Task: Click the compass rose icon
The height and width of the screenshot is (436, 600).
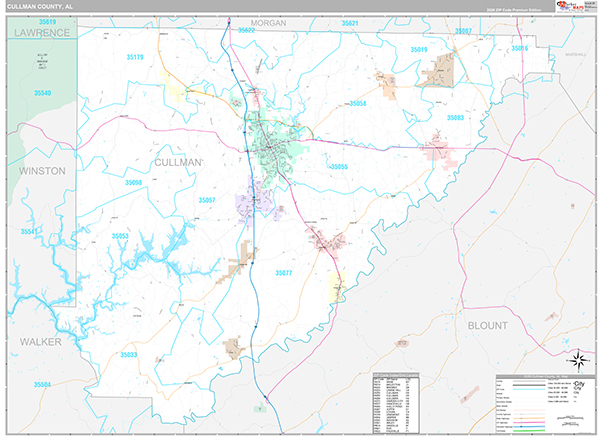Action: click(578, 361)
